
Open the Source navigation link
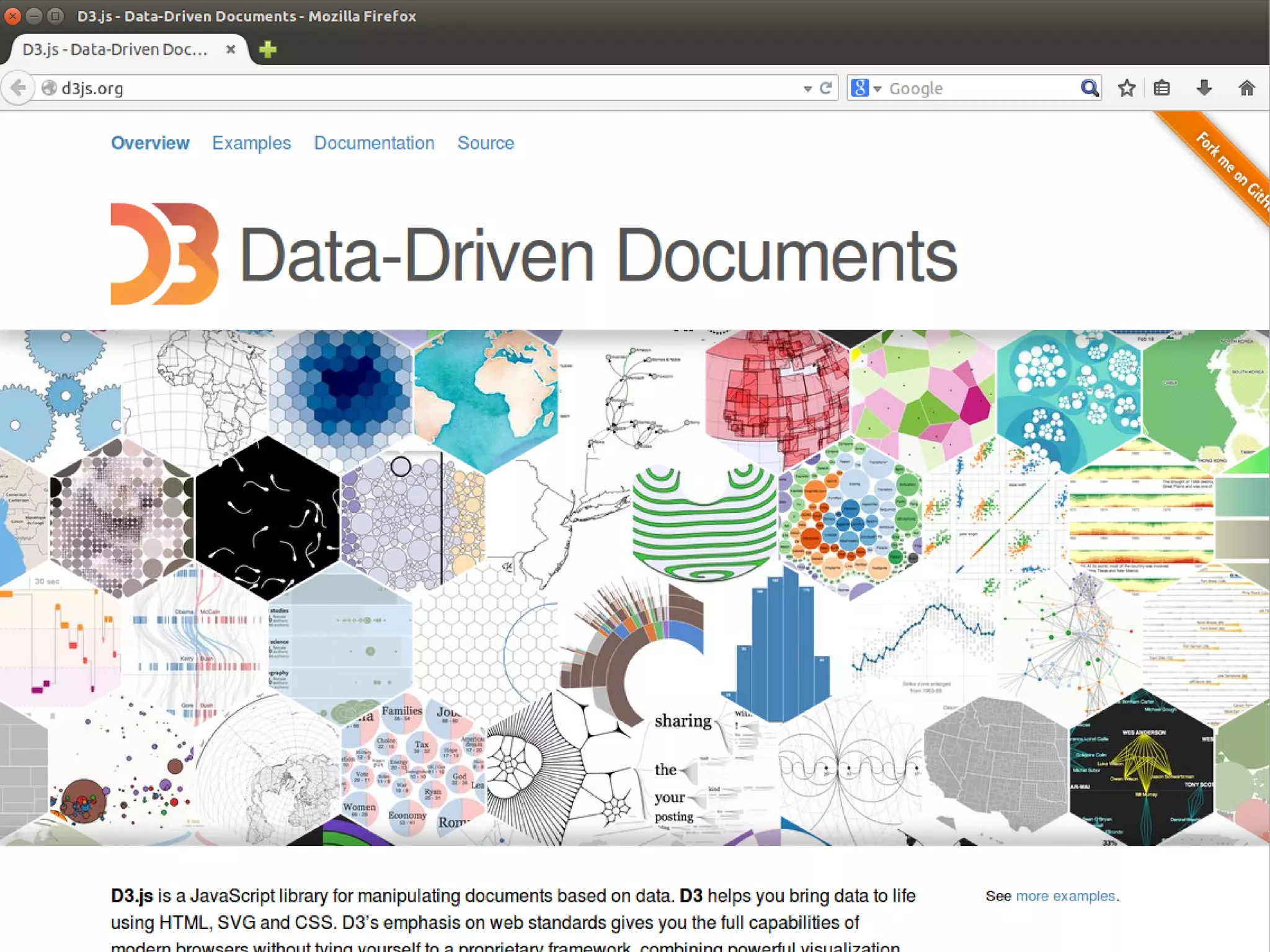click(x=486, y=143)
